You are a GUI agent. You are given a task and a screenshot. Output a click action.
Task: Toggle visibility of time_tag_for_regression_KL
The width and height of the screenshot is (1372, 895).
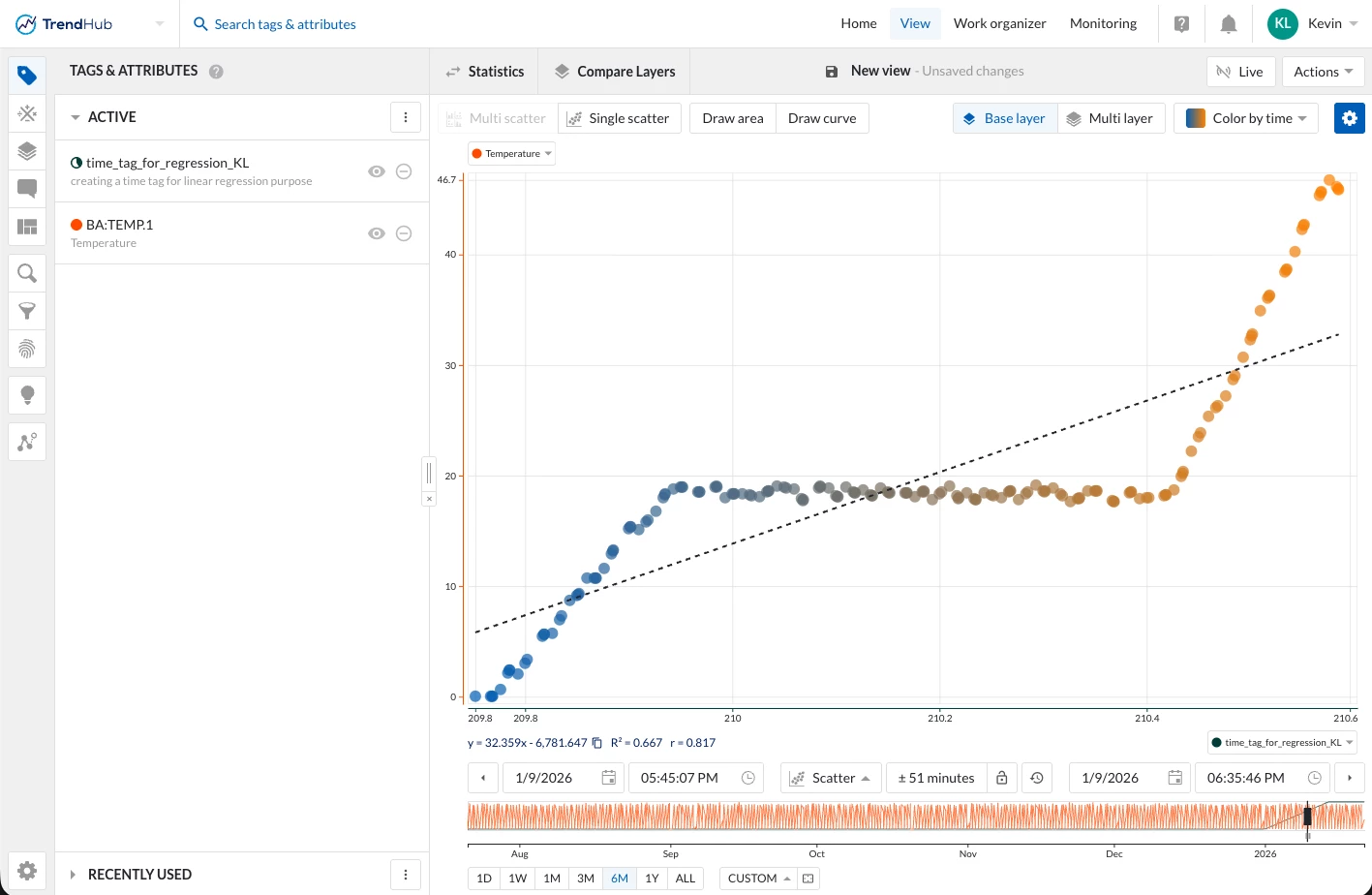coord(377,171)
